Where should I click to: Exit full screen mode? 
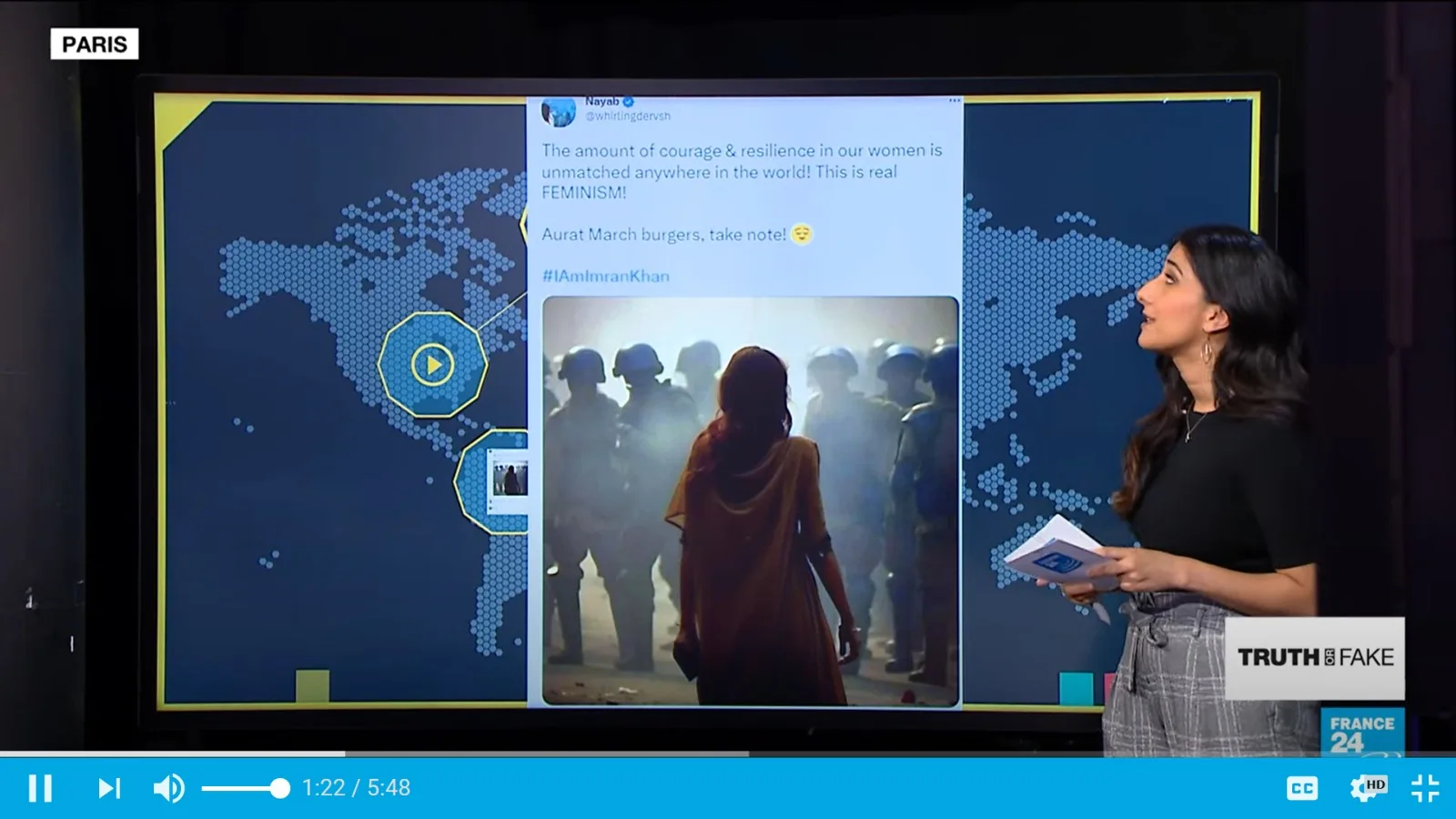click(x=1425, y=788)
